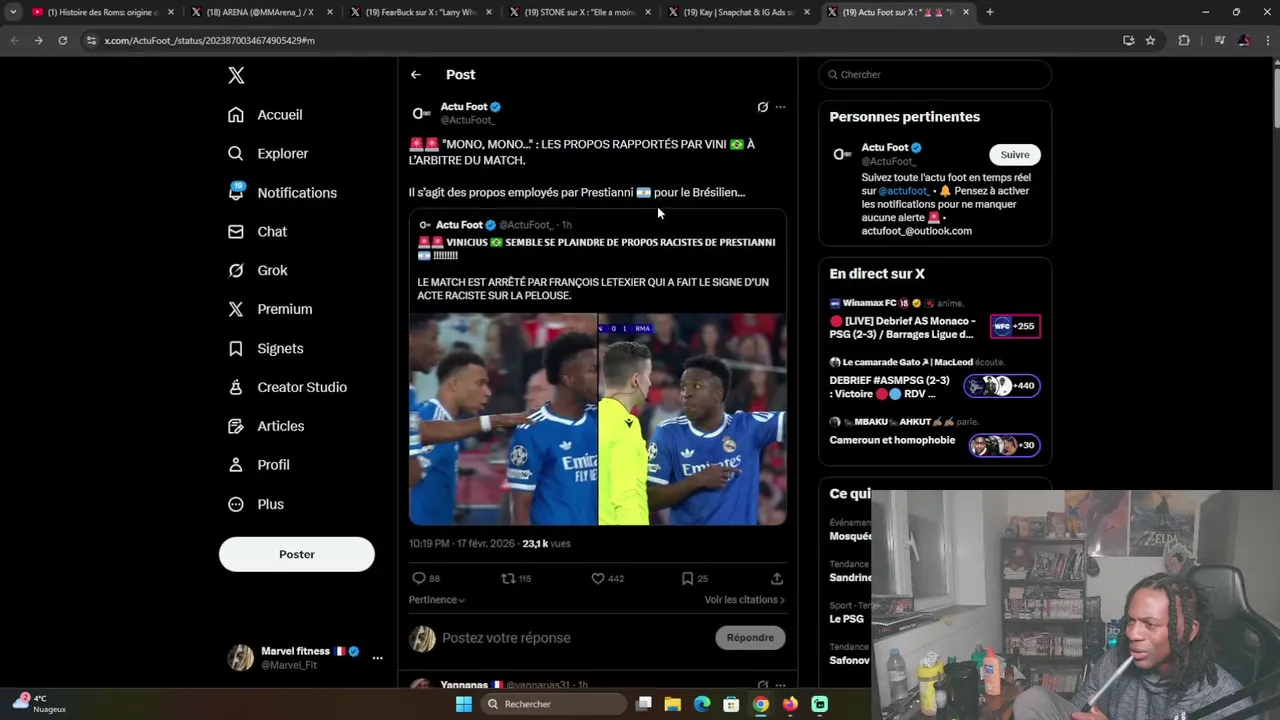1280x720 pixels.
Task: Open a new browser tab
Action: pos(990,12)
